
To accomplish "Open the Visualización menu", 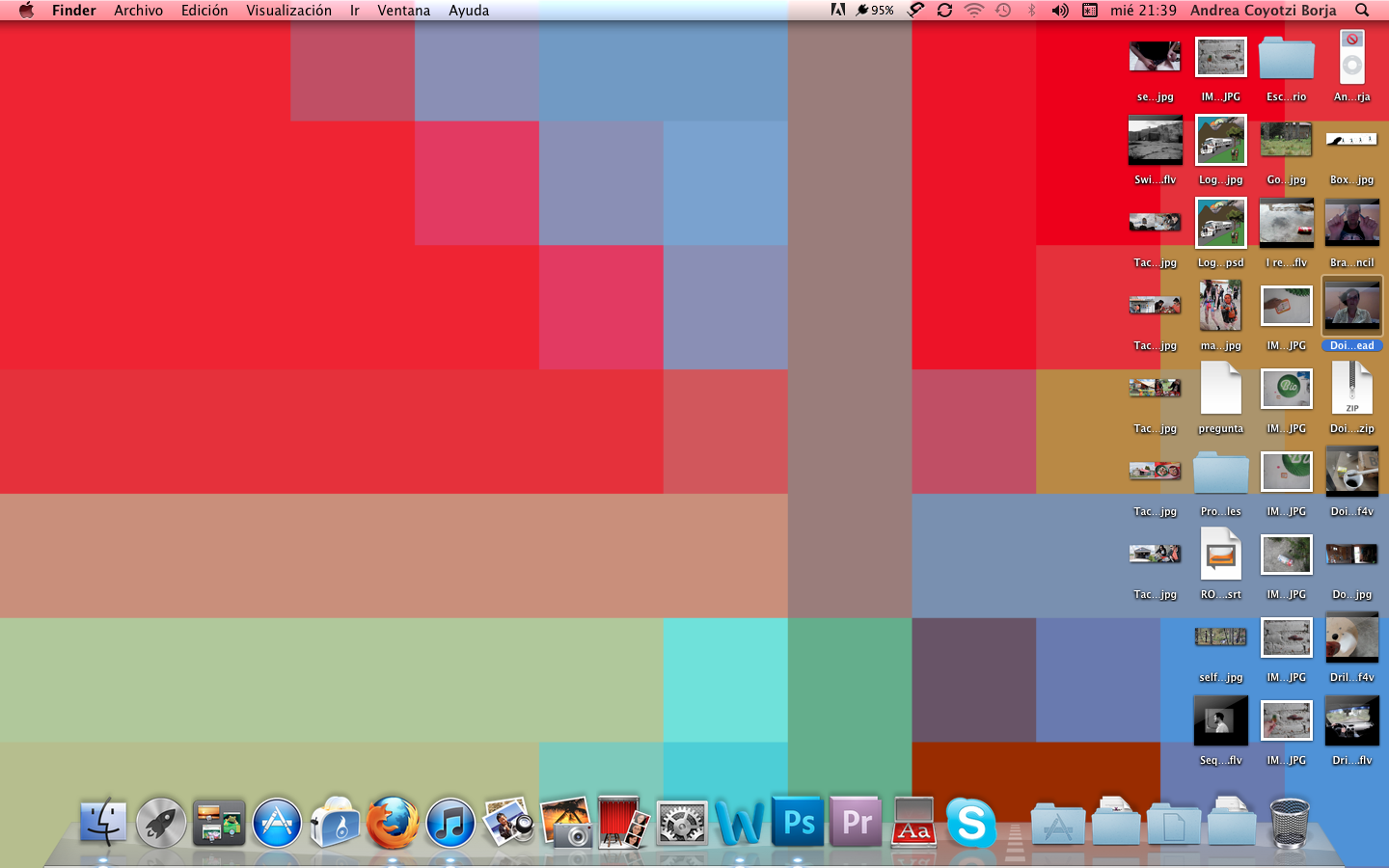I will click(288, 11).
